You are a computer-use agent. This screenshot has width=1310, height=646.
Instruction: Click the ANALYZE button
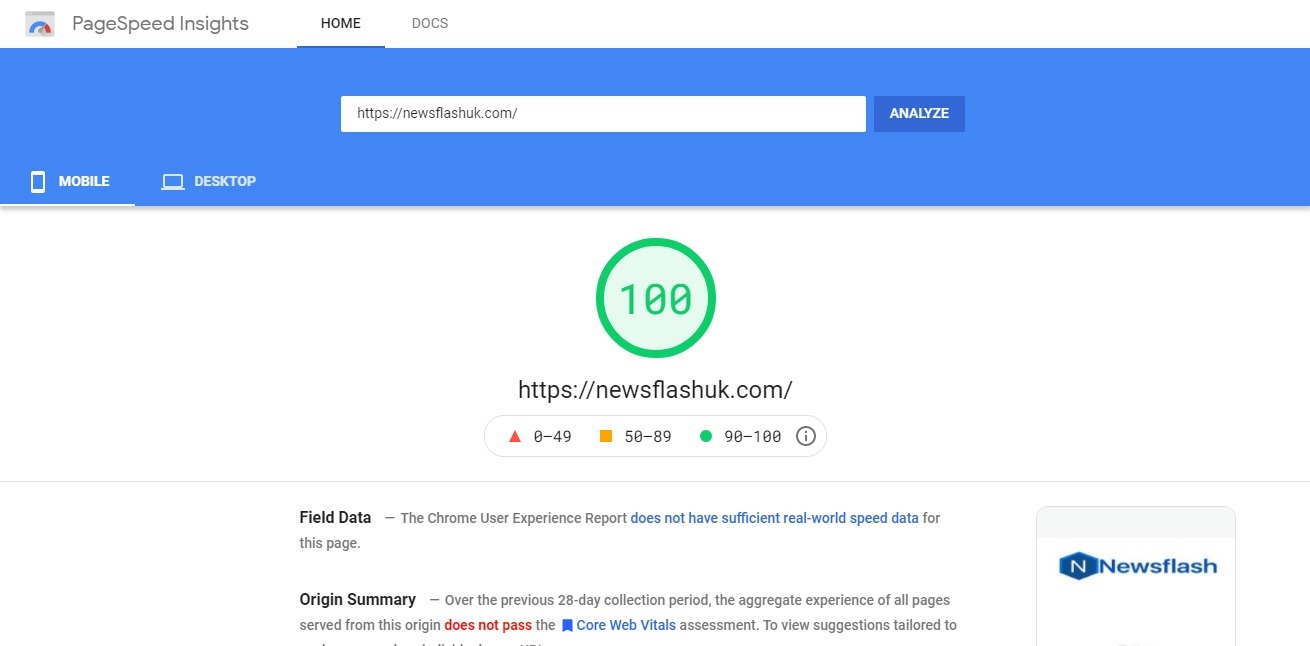[919, 114]
